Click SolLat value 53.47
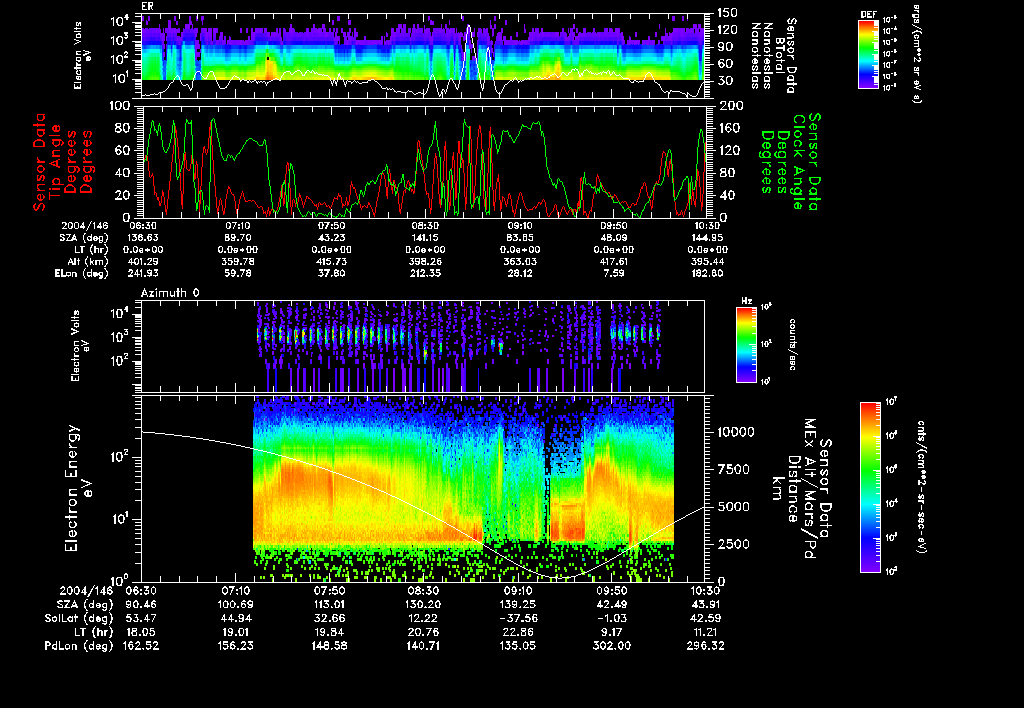This screenshot has height=708, width=1024. pyautogui.click(x=141, y=618)
